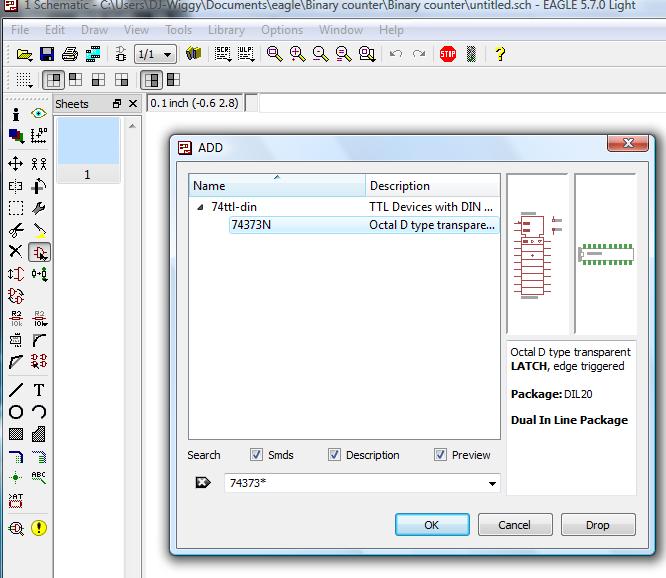Toggle the Description search checkbox
This screenshot has height=578, width=666.
pyautogui.click(x=334, y=455)
